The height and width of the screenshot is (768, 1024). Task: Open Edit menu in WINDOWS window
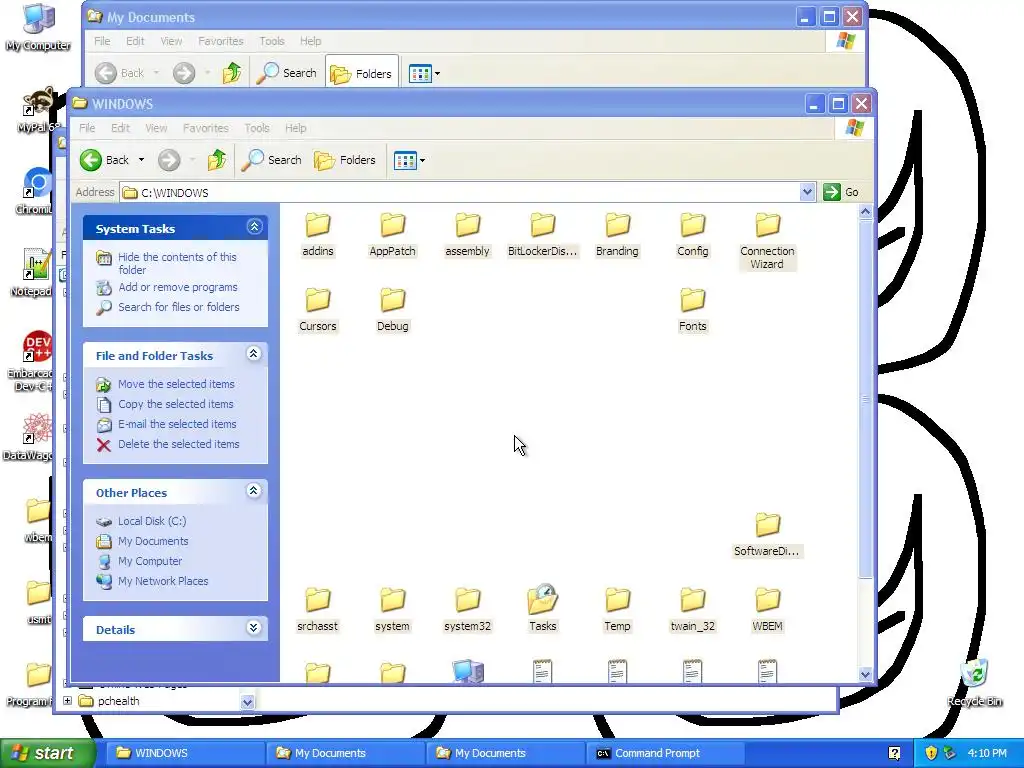[120, 128]
